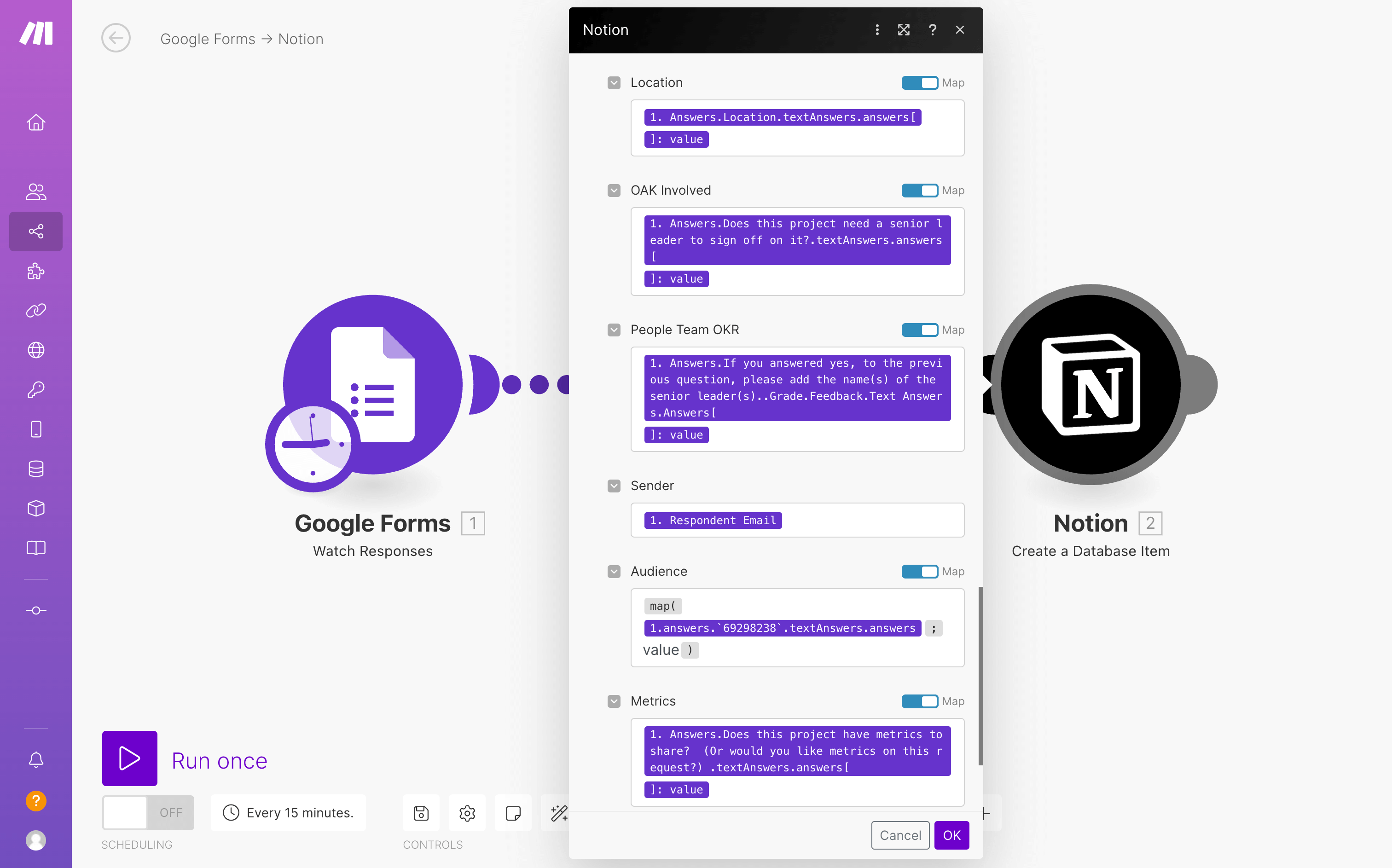Viewport: 1392px width, 868px height.
Task: Open the user profile avatar
Action: tap(36, 840)
